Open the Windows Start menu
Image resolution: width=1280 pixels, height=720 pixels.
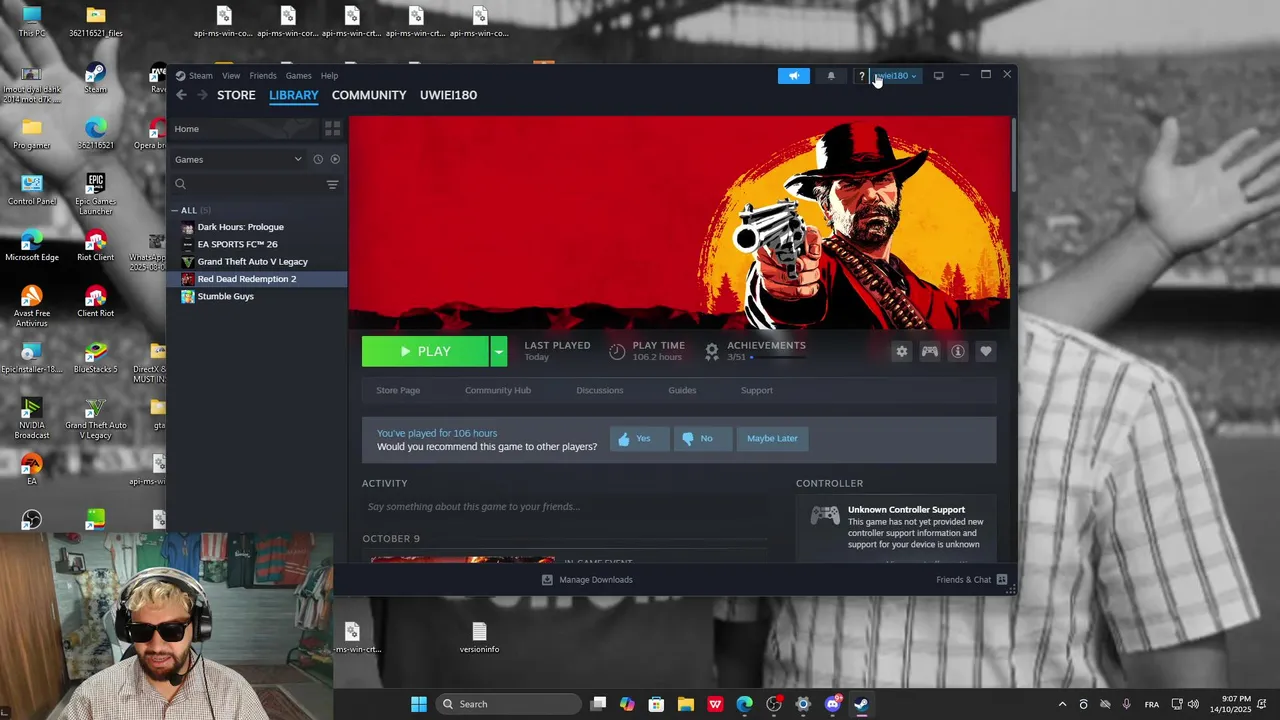(419, 704)
